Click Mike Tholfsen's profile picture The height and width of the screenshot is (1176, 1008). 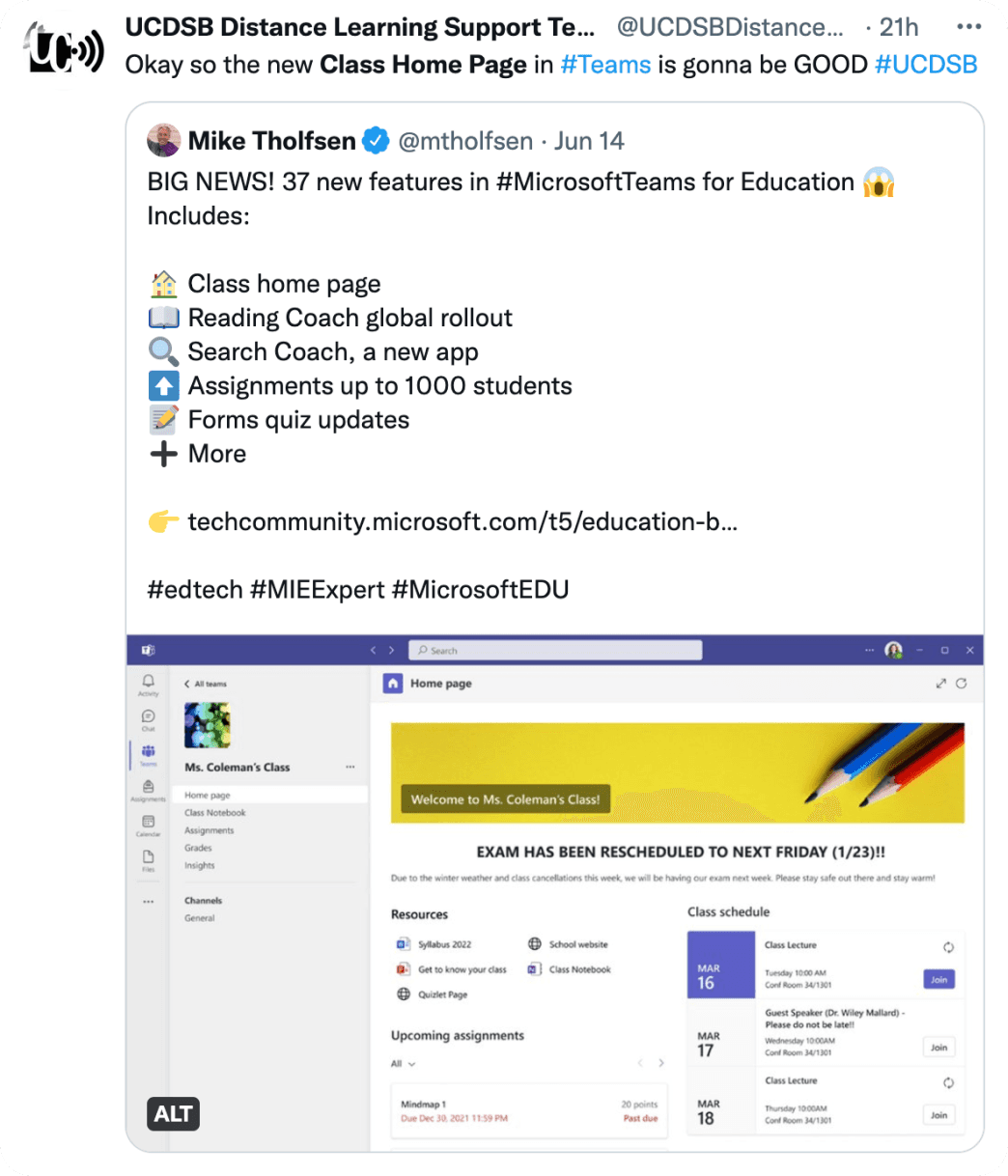point(164,141)
